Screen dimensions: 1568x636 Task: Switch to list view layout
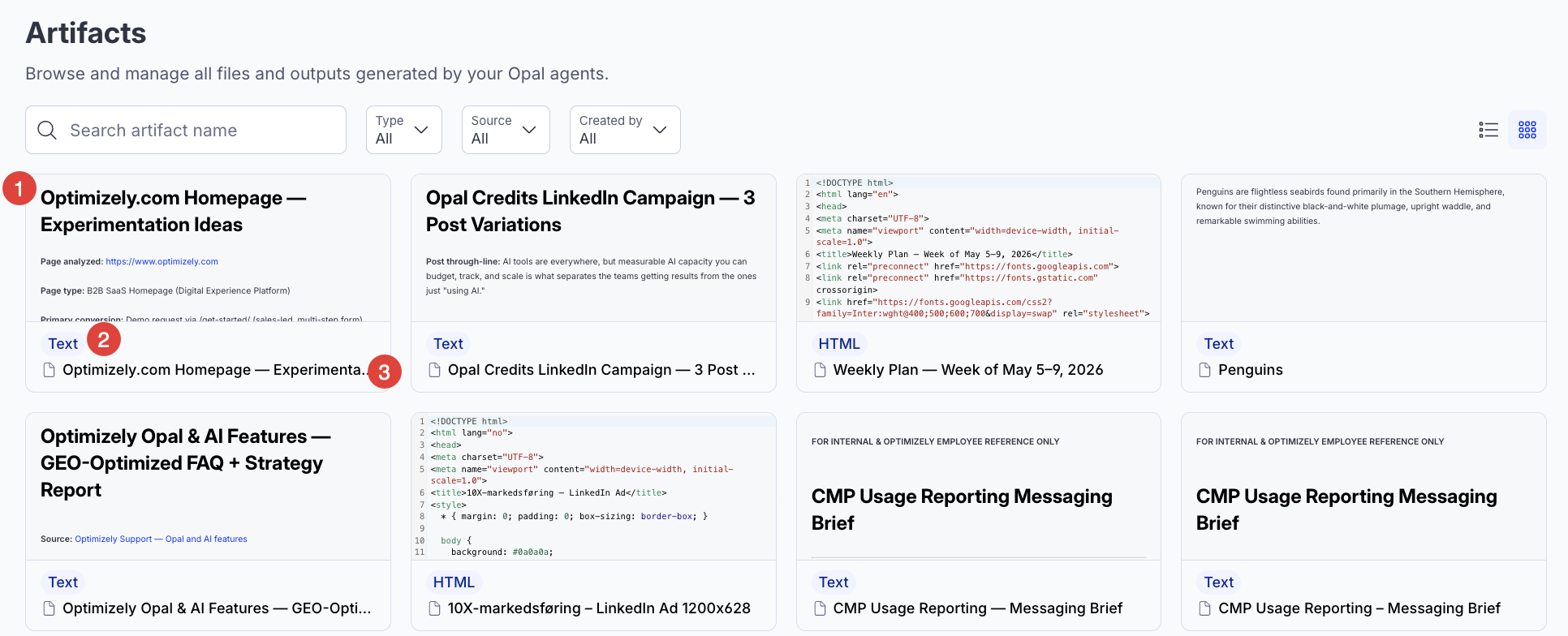click(1488, 130)
